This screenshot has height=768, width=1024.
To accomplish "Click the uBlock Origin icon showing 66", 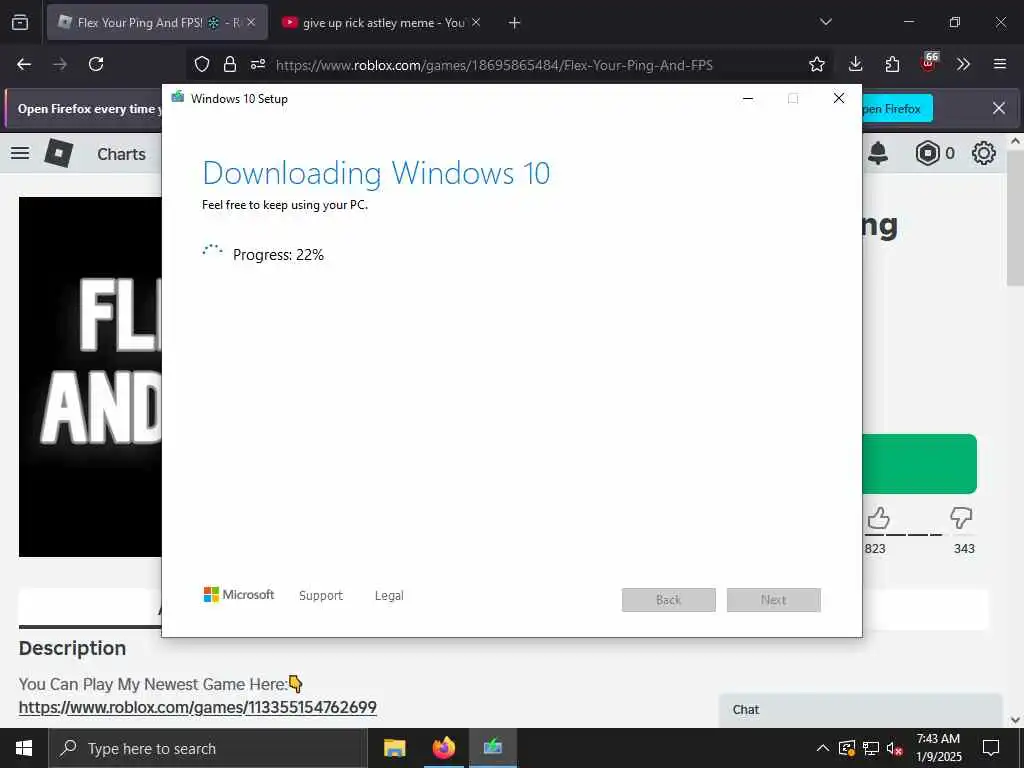I will point(929,62).
